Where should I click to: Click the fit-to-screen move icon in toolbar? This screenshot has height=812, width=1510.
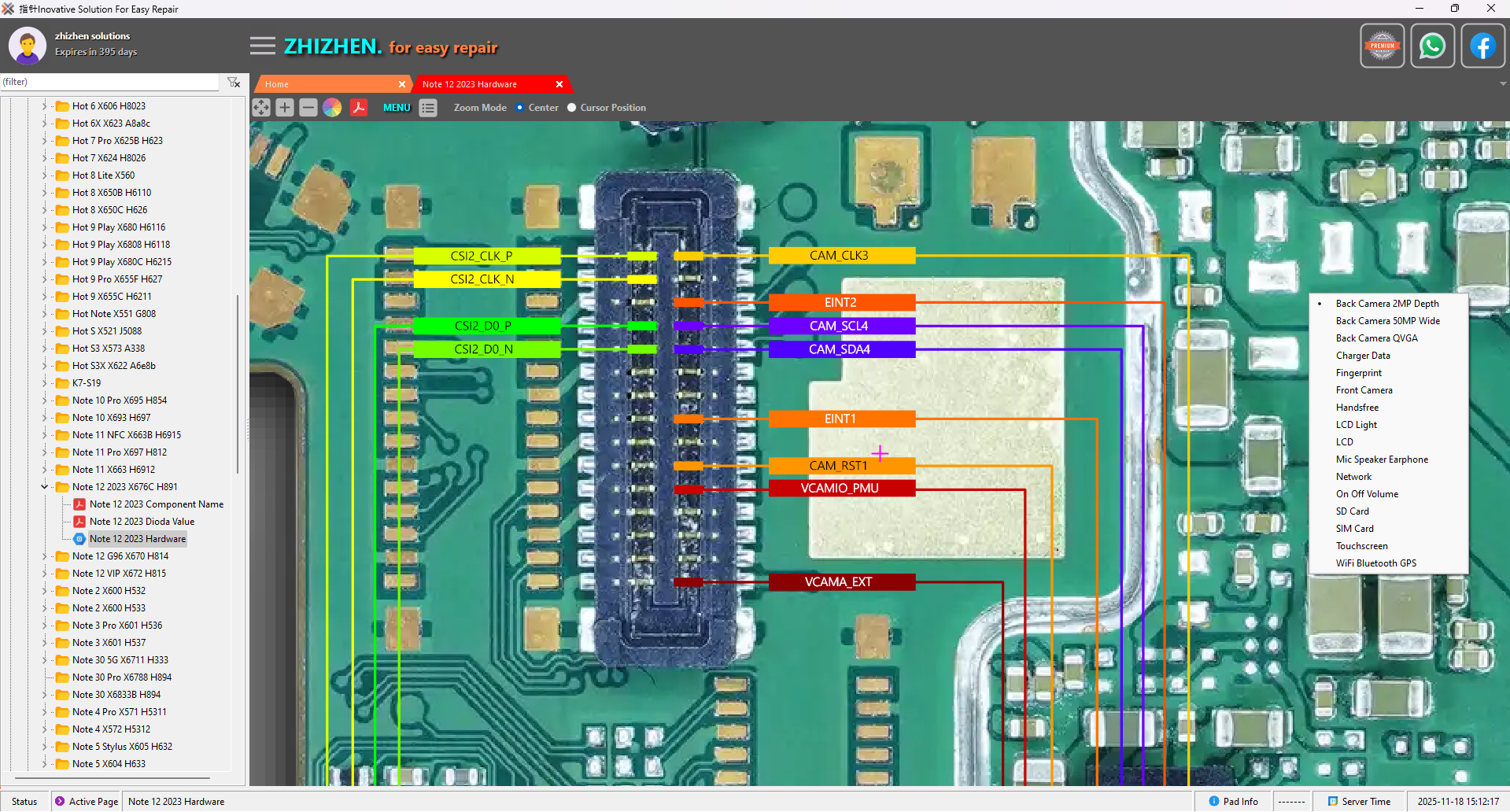pos(261,108)
